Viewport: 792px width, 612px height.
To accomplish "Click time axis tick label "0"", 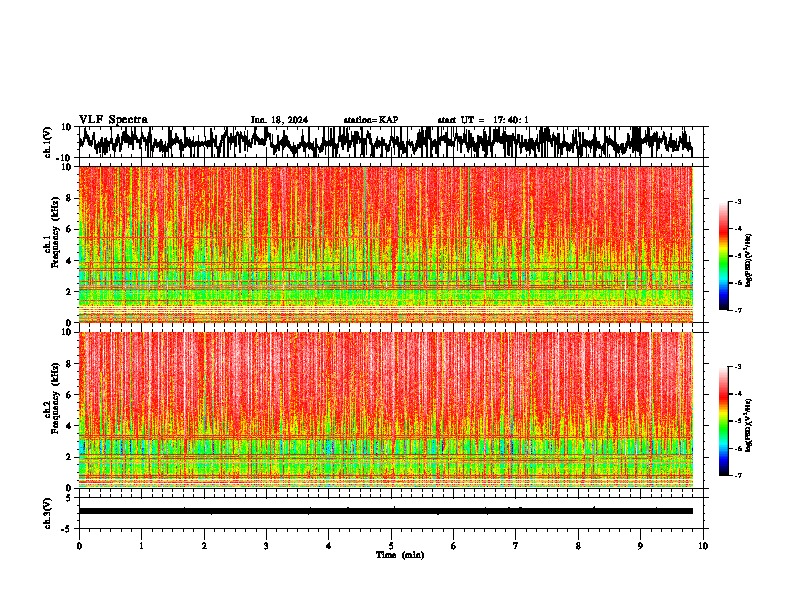I will pos(79,546).
